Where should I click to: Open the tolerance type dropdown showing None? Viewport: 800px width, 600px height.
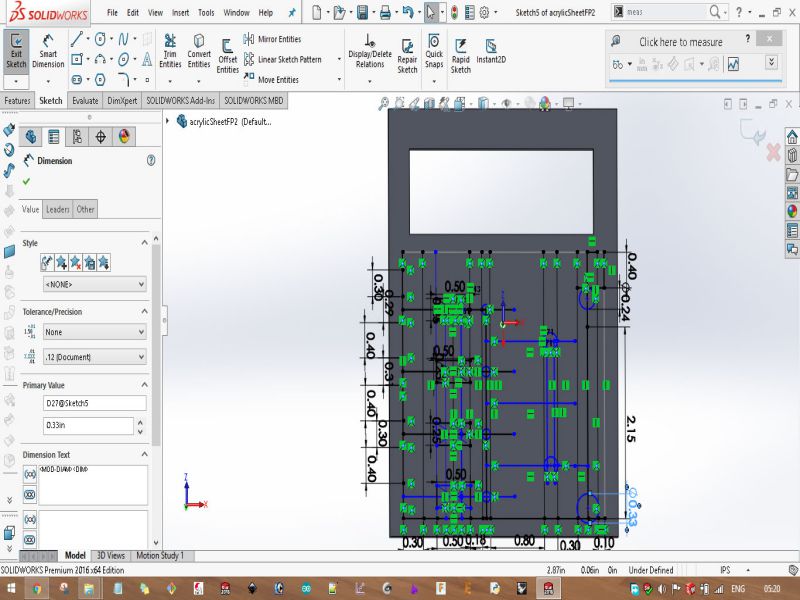pos(94,332)
